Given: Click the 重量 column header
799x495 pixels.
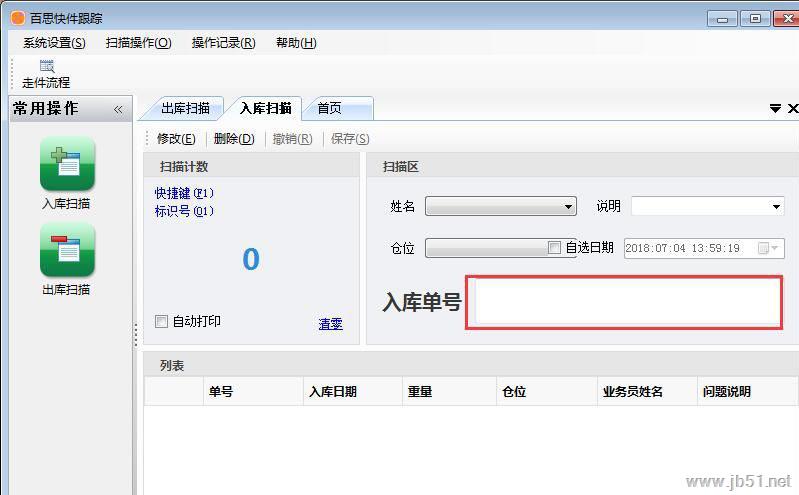Looking at the screenshot, I should (449, 392).
